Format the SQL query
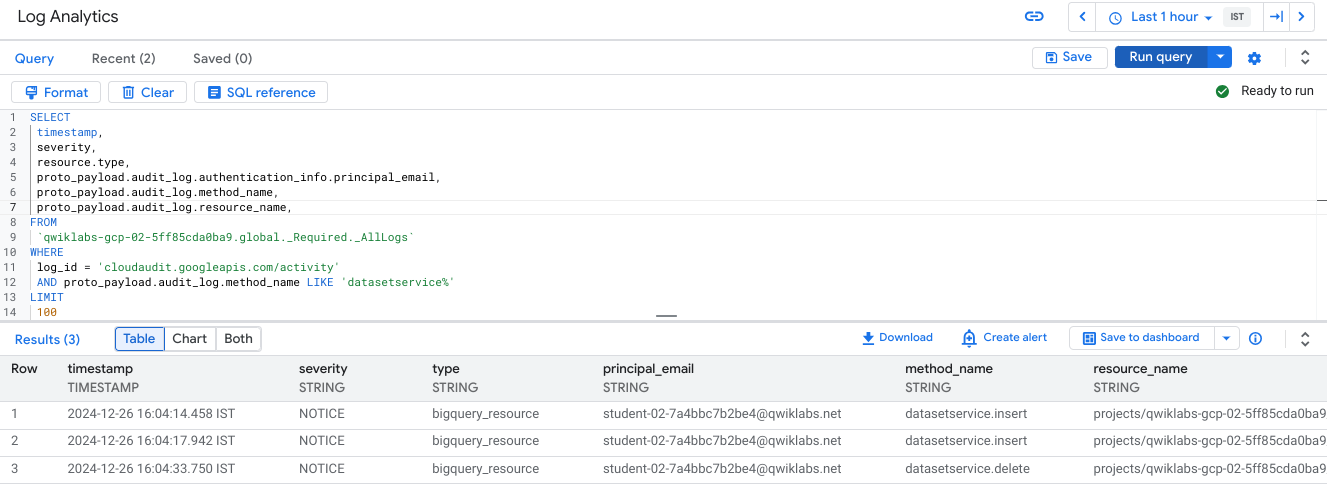 [56, 92]
